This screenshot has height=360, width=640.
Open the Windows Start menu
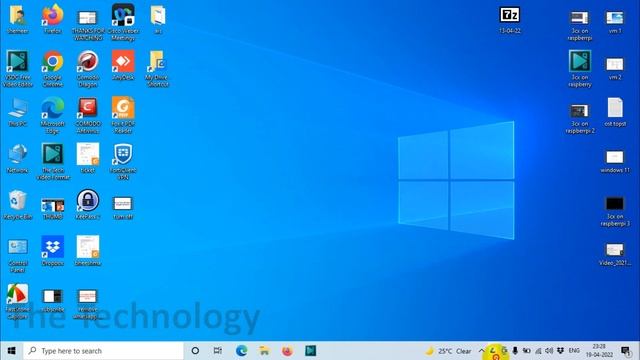click(11, 351)
